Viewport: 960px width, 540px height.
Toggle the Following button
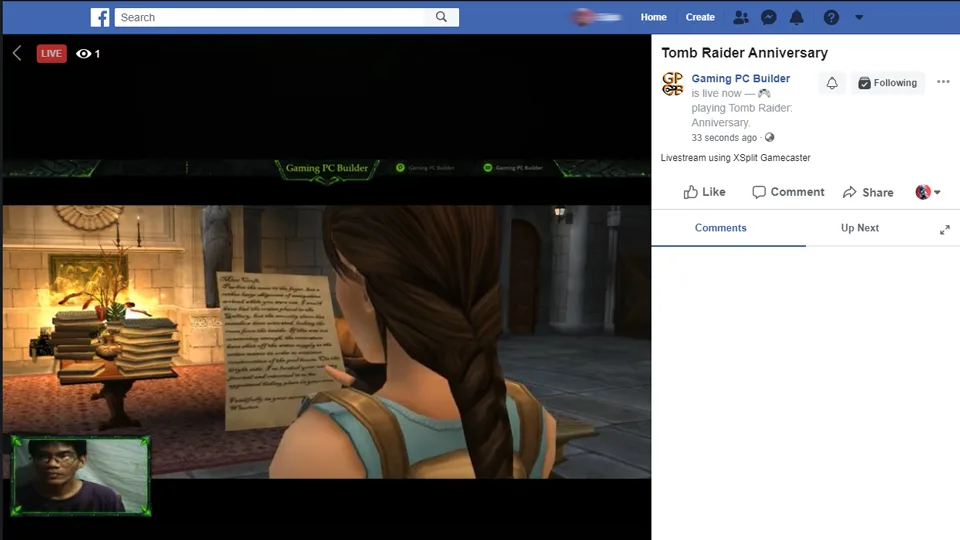888,83
